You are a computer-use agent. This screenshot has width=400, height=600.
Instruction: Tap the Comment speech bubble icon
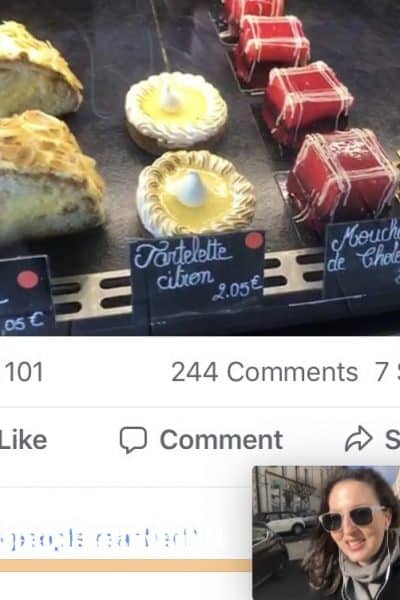[133, 440]
